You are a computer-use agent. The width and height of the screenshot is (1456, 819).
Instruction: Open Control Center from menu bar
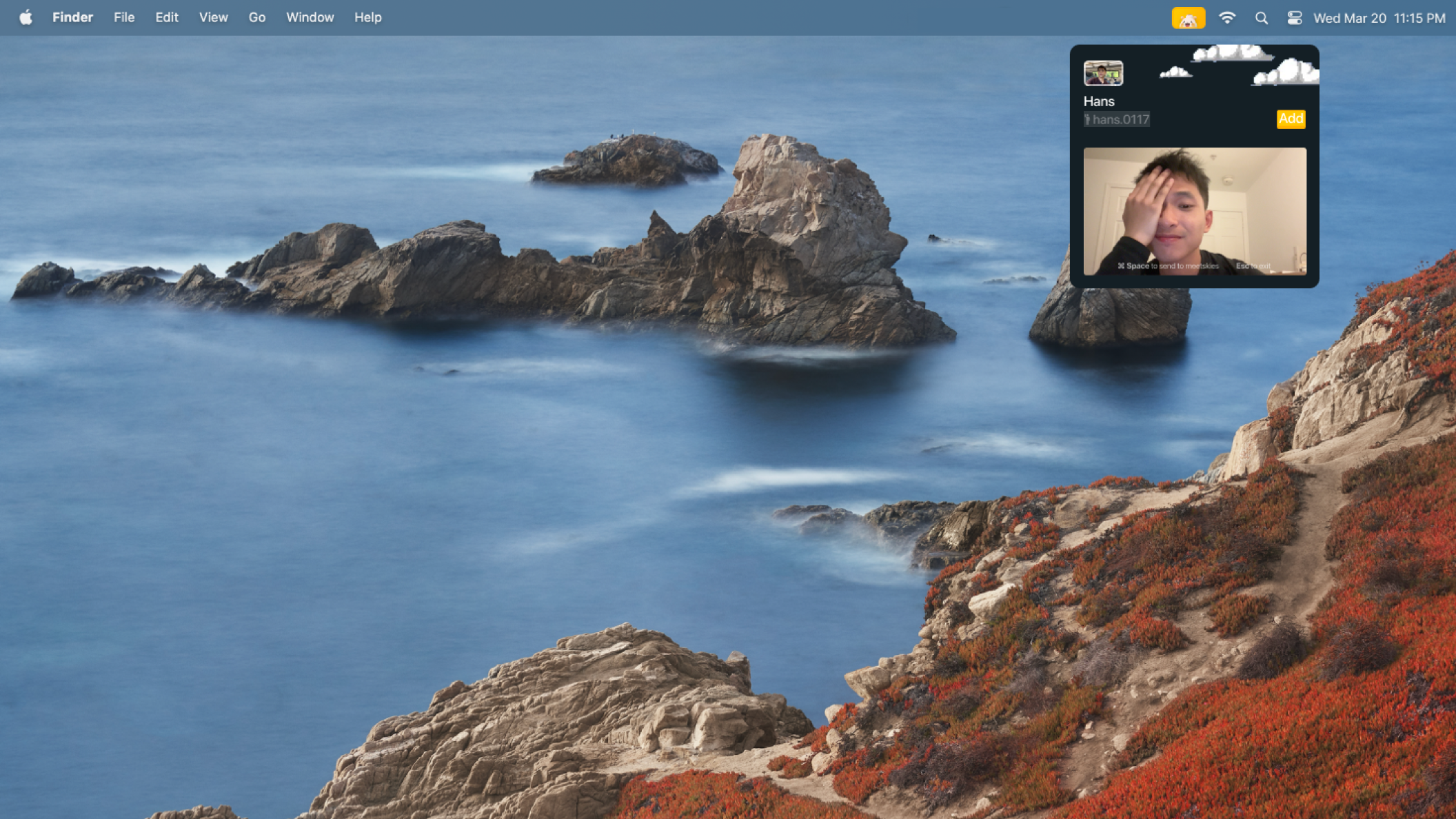[1294, 18]
